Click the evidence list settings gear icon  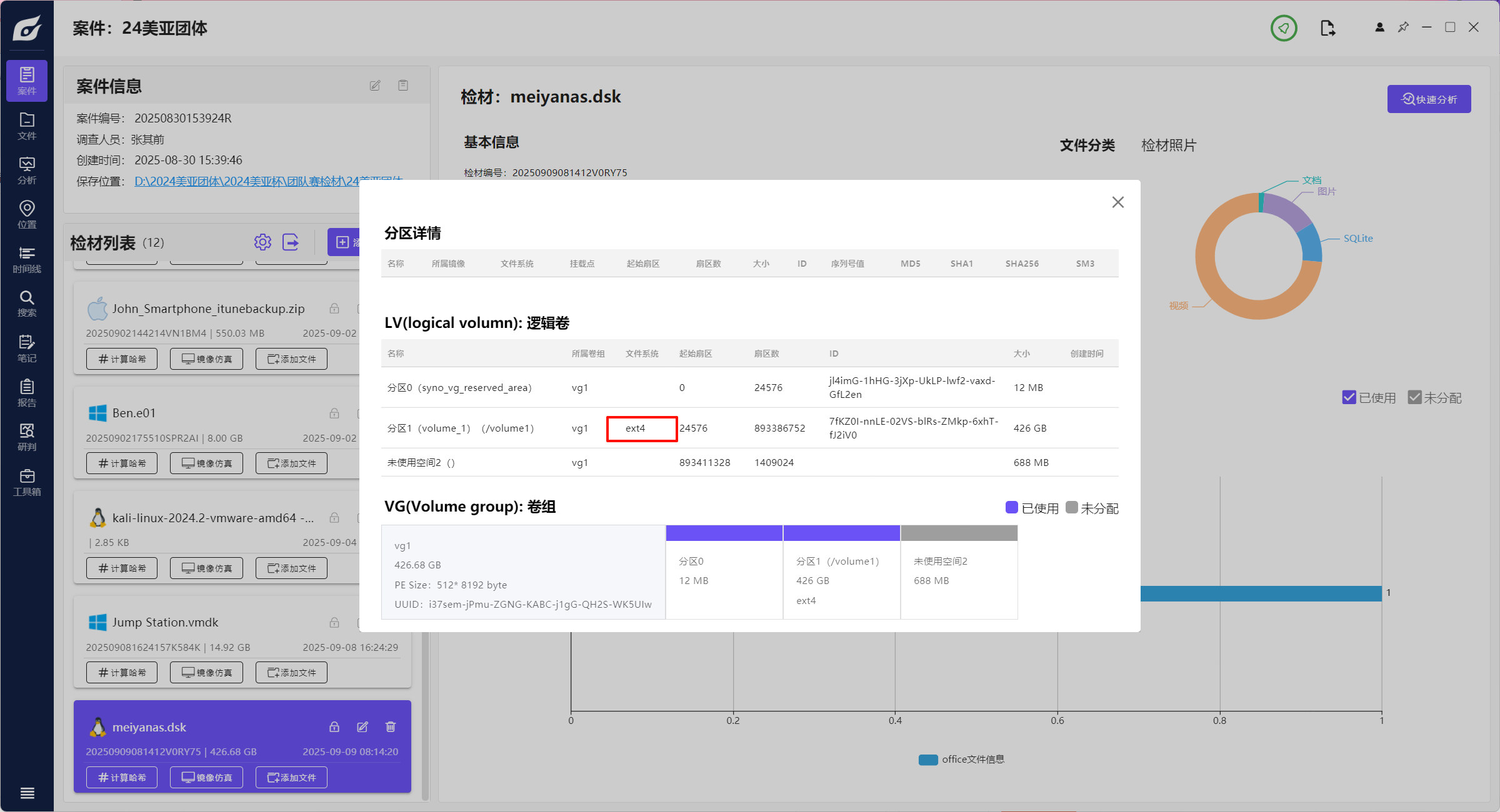coord(262,242)
